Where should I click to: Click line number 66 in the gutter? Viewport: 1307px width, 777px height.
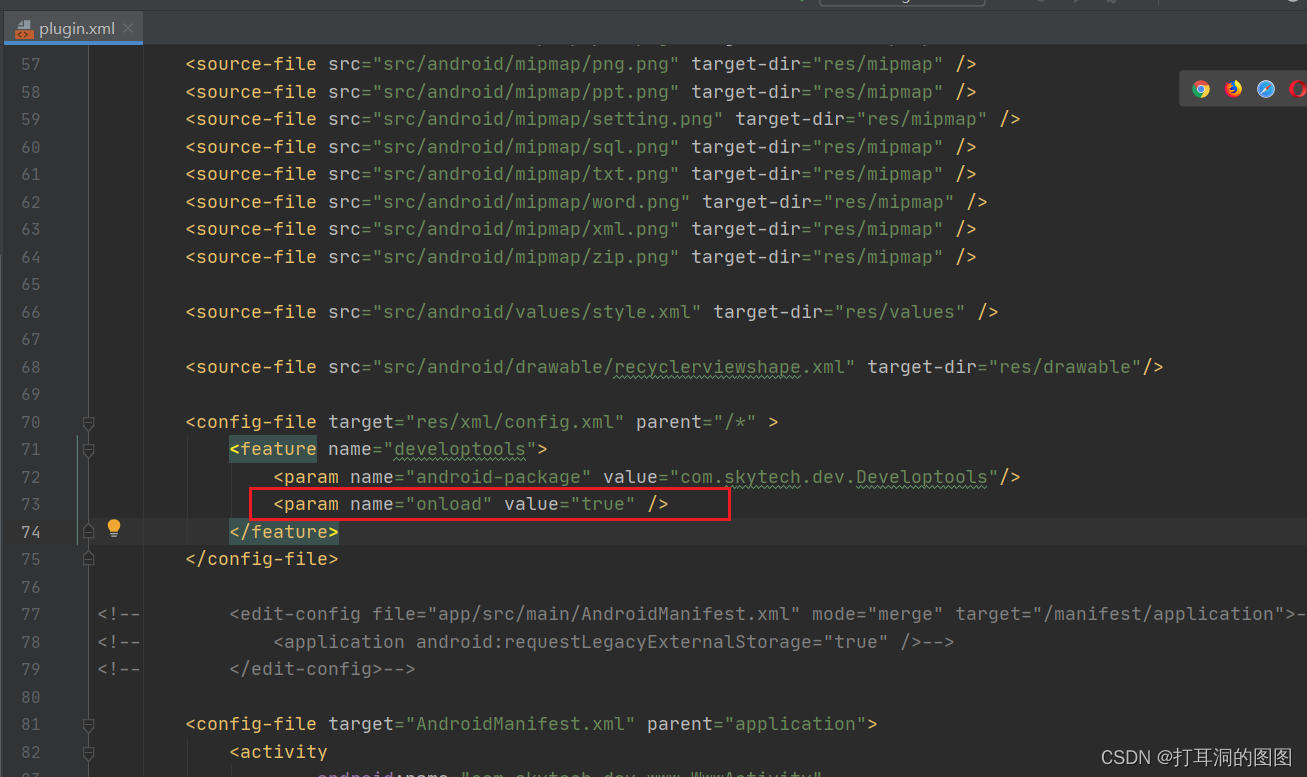tap(30, 312)
